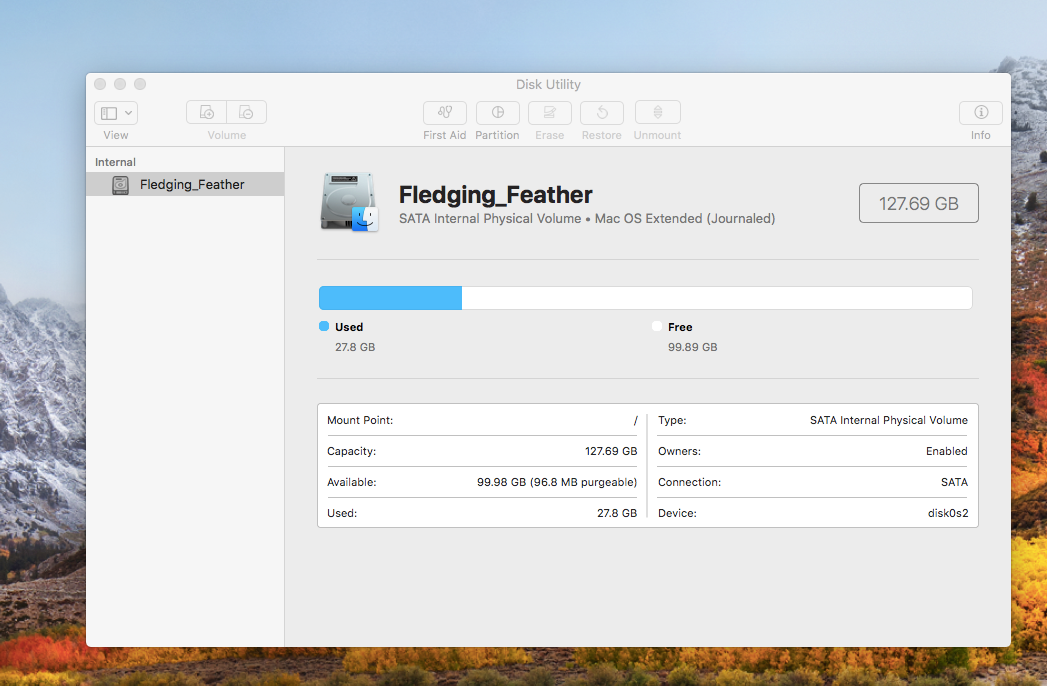Click the Used 27.8 GB table value
This screenshot has height=686, width=1047.
pyautogui.click(x=617, y=513)
